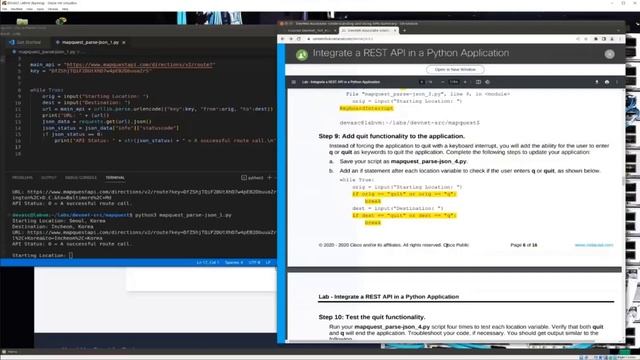Click the Open in New Window button
The width and height of the screenshot is (640, 360).
(x=455, y=69)
